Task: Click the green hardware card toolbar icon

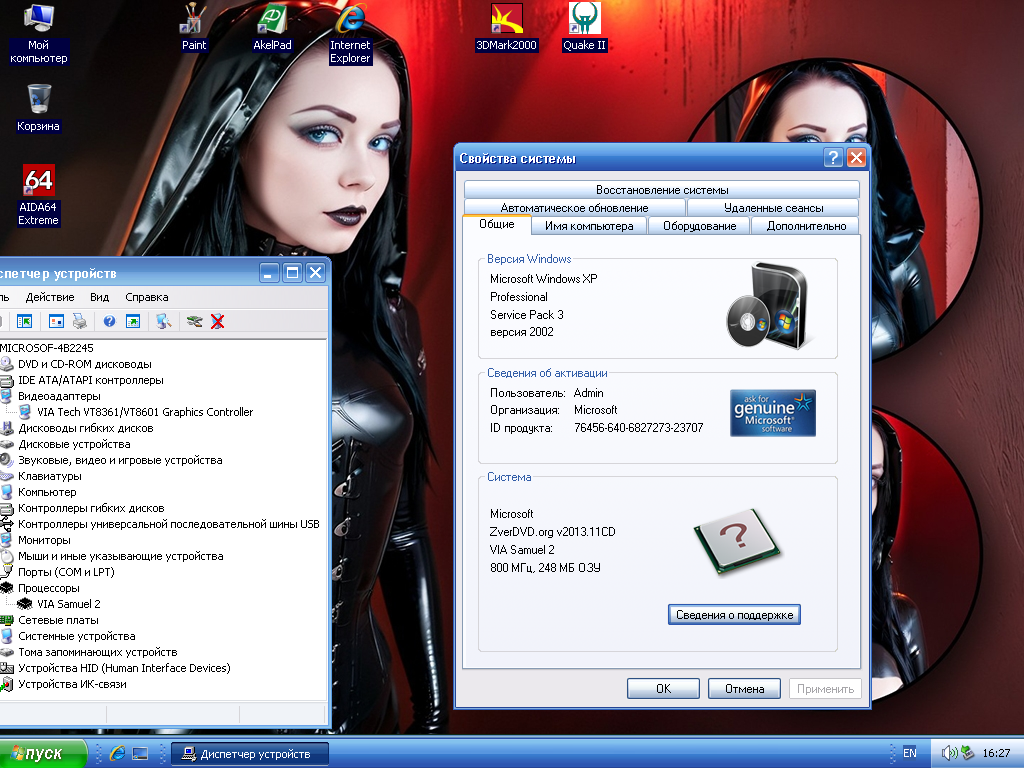Action: (x=194, y=321)
